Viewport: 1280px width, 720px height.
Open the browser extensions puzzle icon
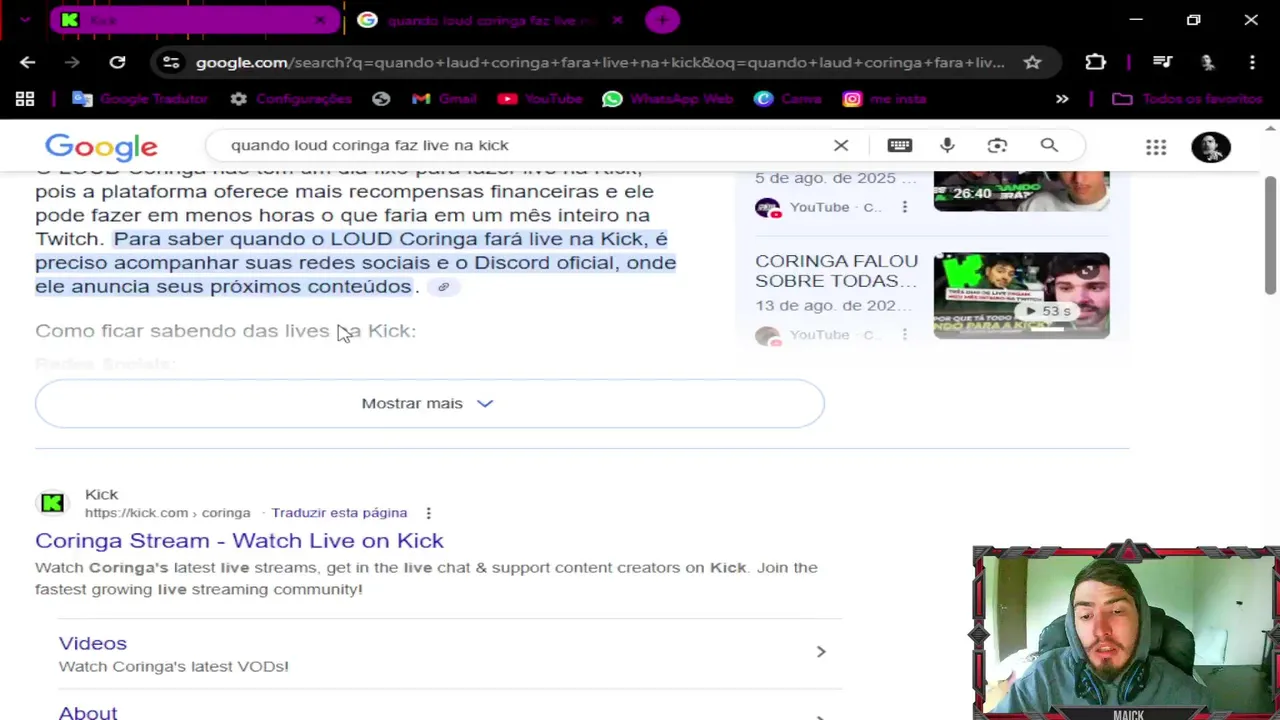[x=1095, y=62]
